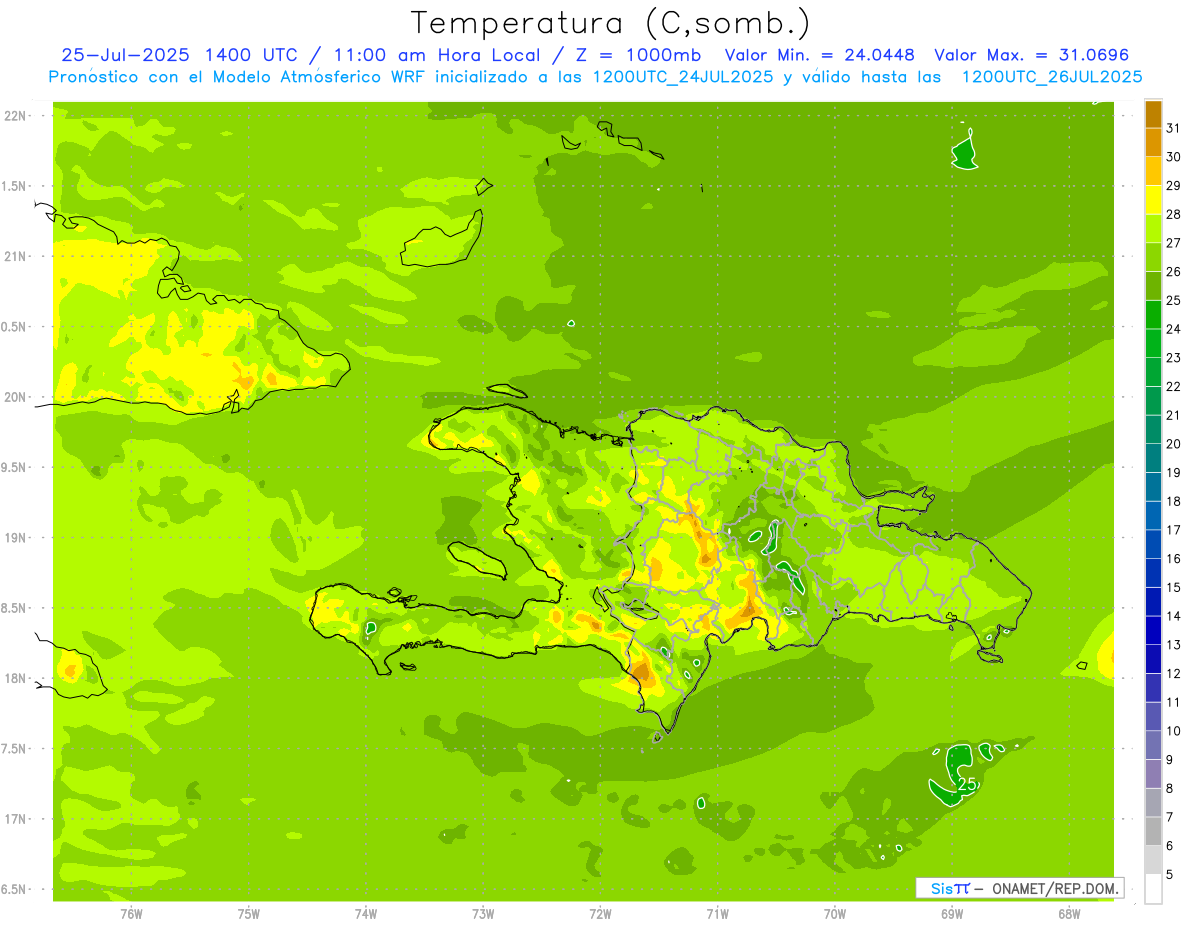Click the "Valor Max. = 31.0696" value
The image size is (1200, 927).
click(x=1032, y=55)
